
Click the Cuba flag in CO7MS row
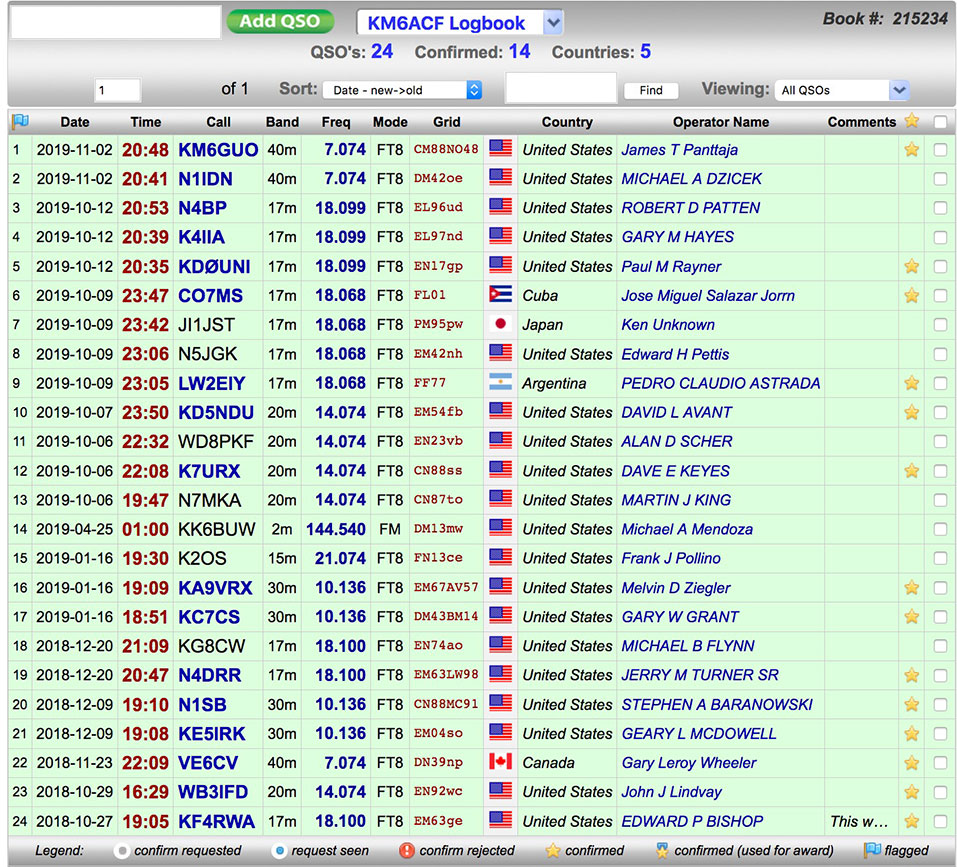coord(500,295)
